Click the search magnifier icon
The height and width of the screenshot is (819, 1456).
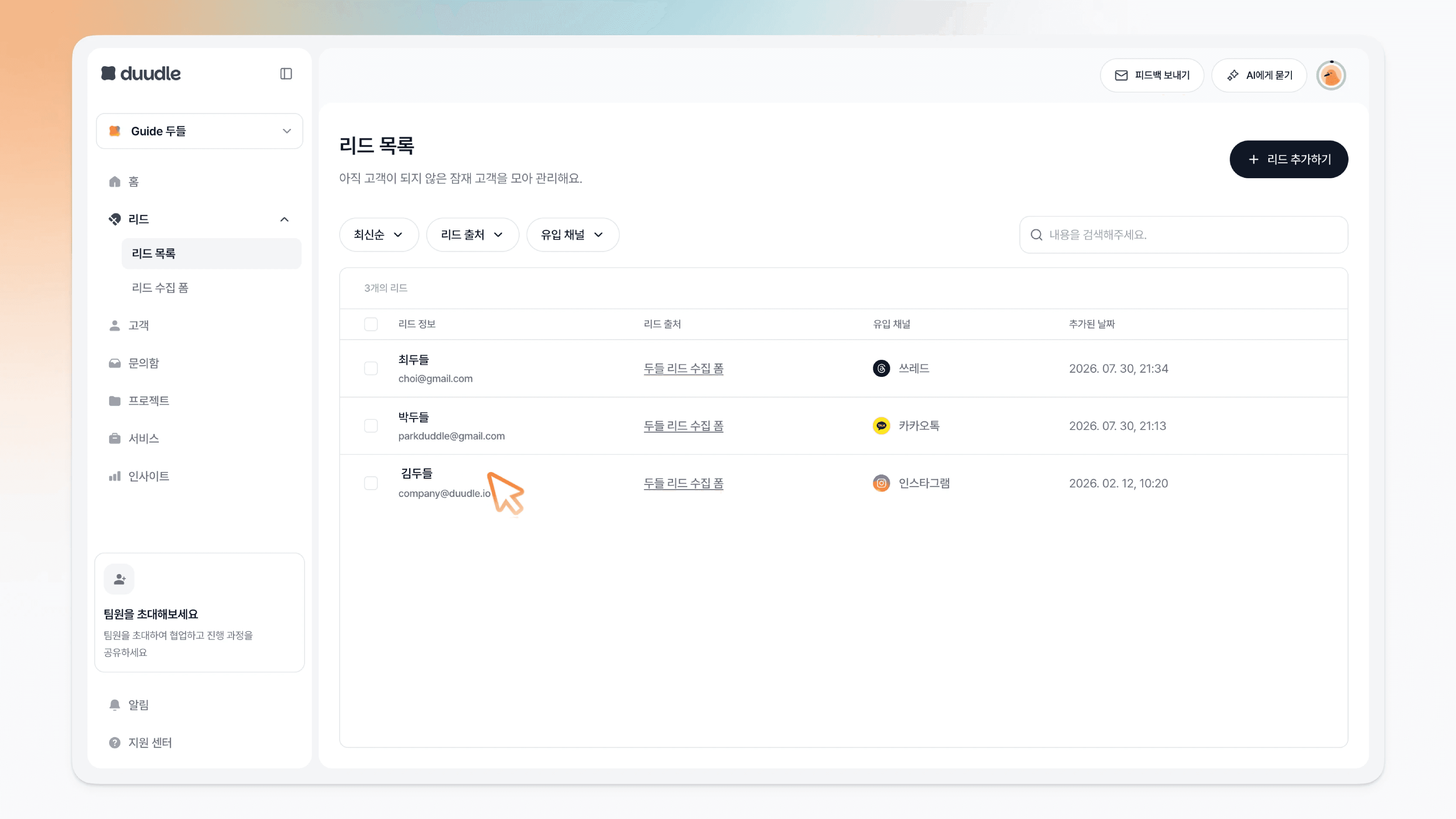click(1036, 235)
